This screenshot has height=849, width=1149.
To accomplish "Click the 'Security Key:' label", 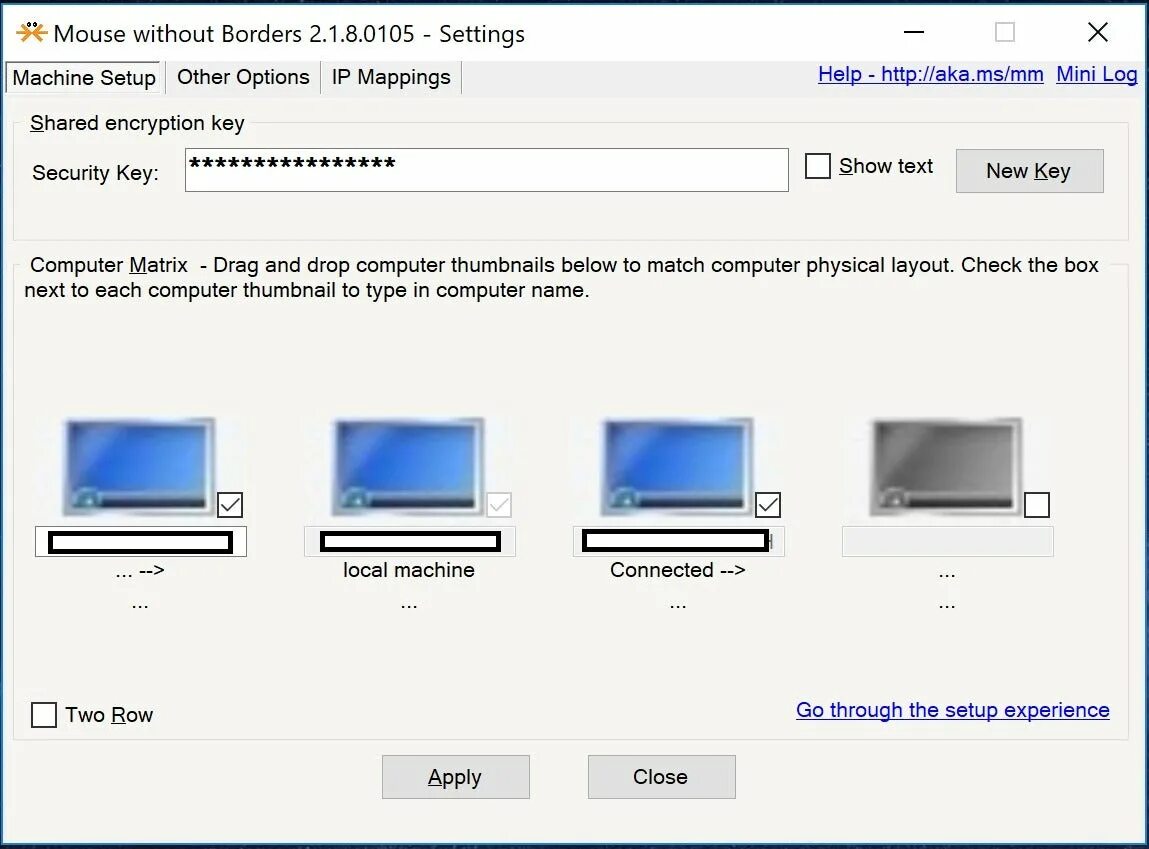I will tap(95, 173).
